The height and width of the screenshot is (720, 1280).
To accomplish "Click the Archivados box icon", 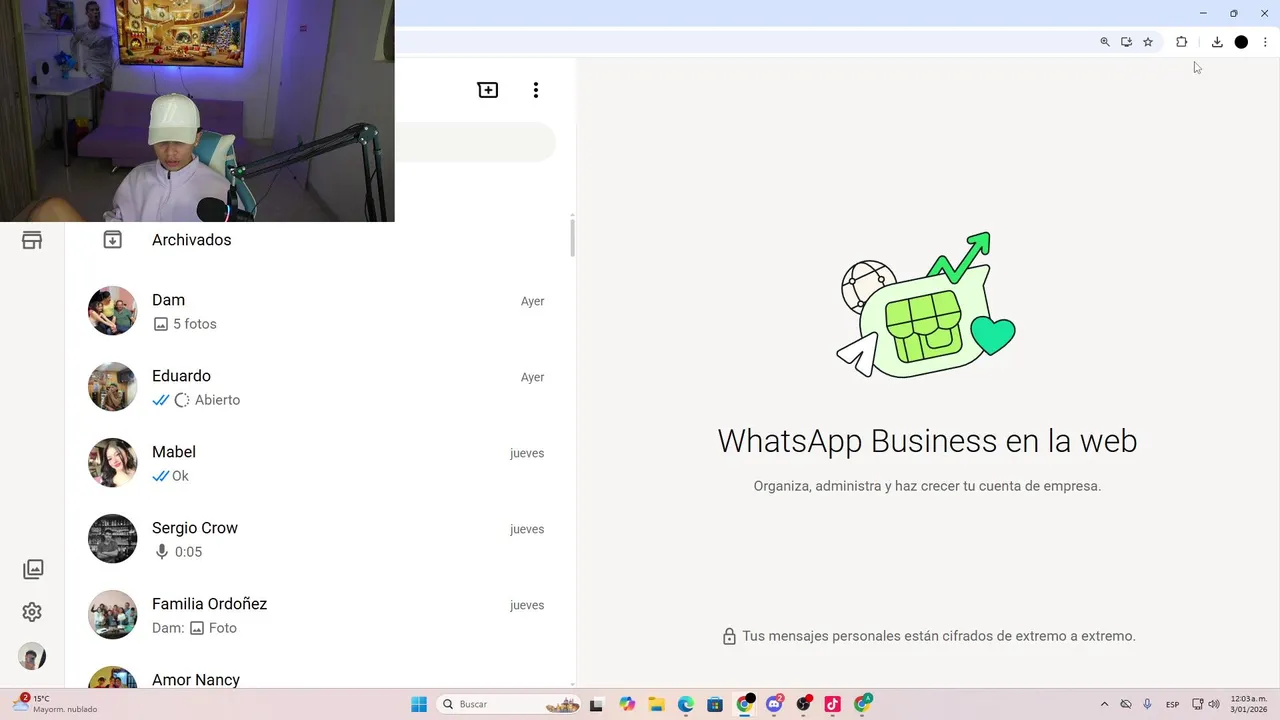I will (113, 240).
